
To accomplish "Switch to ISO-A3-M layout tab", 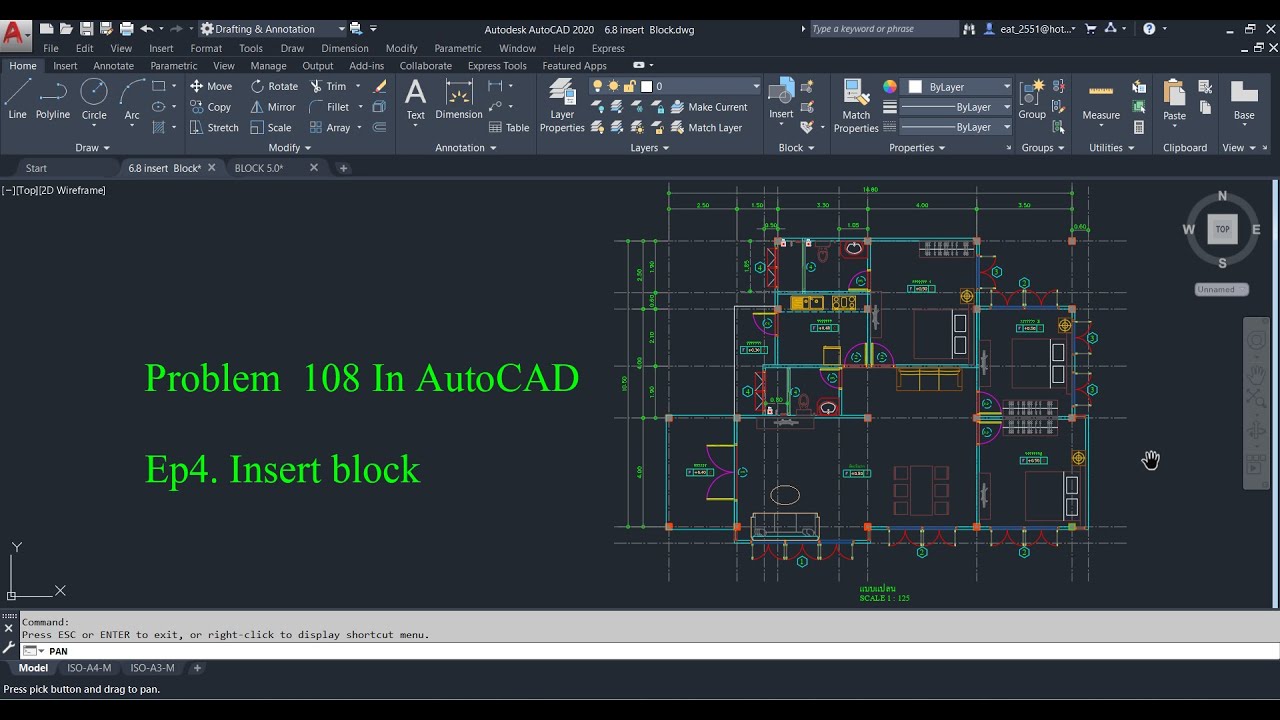I will (152, 668).
